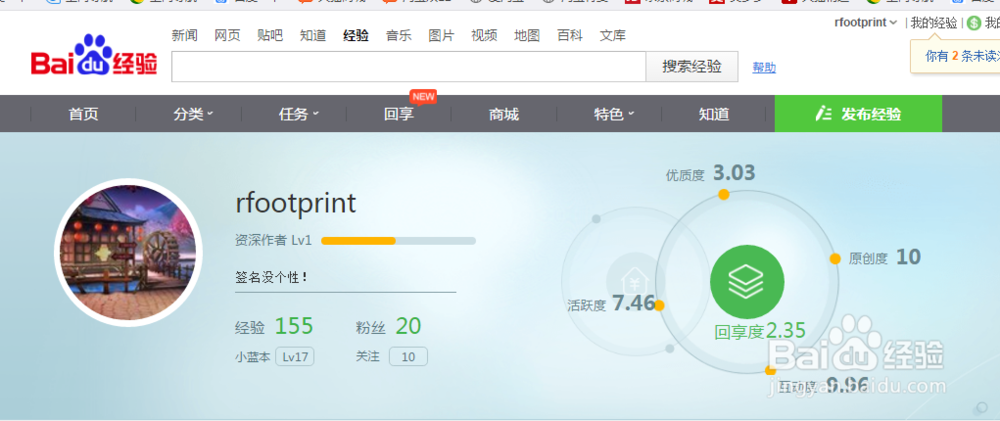Open 我的经验 link at top right
This screenshot has height=421, width=1000.
tap(934, 22)
